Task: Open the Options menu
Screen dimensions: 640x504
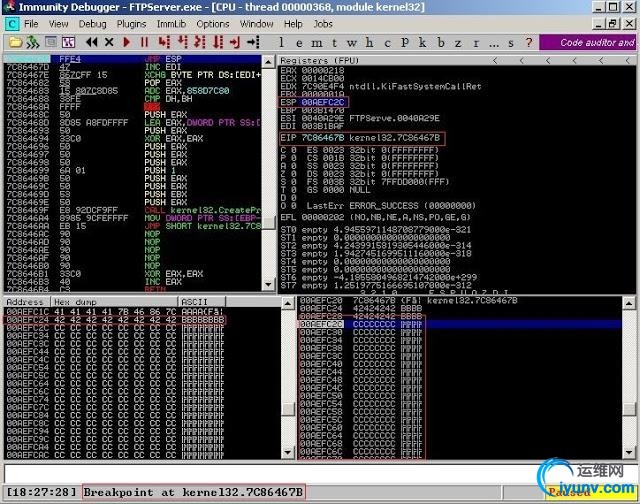Action: (213, 24)
